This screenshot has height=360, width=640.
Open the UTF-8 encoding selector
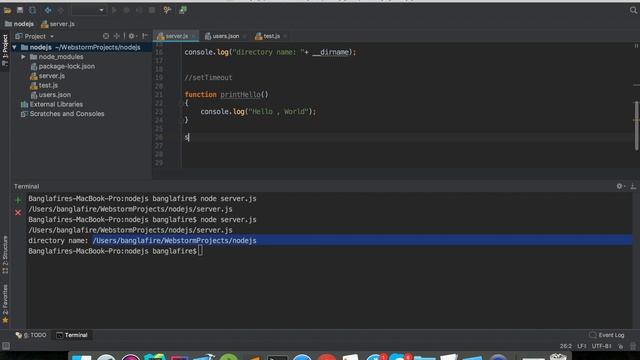602,346
